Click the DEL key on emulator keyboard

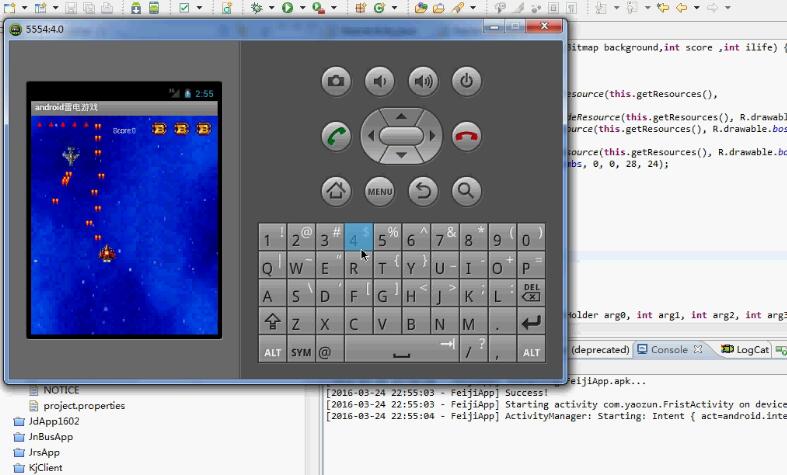tap(531, 293)
